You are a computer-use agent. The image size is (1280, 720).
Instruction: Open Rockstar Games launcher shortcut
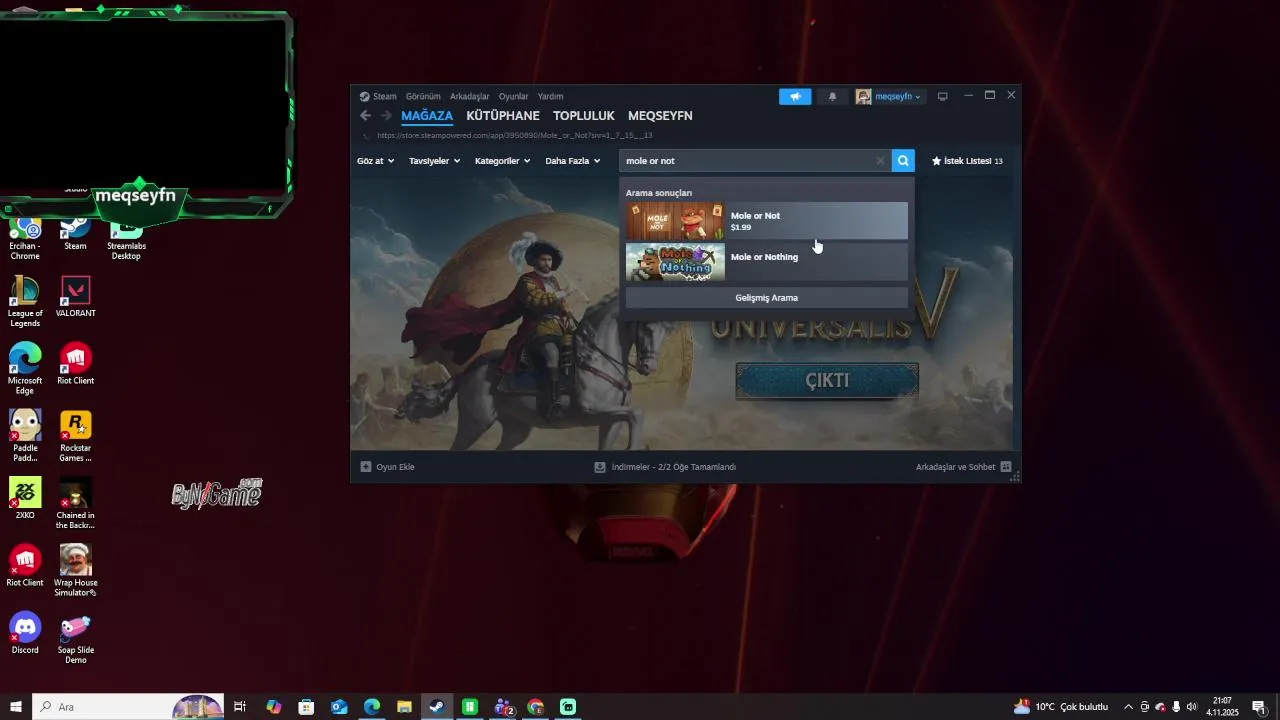[75, 436]
